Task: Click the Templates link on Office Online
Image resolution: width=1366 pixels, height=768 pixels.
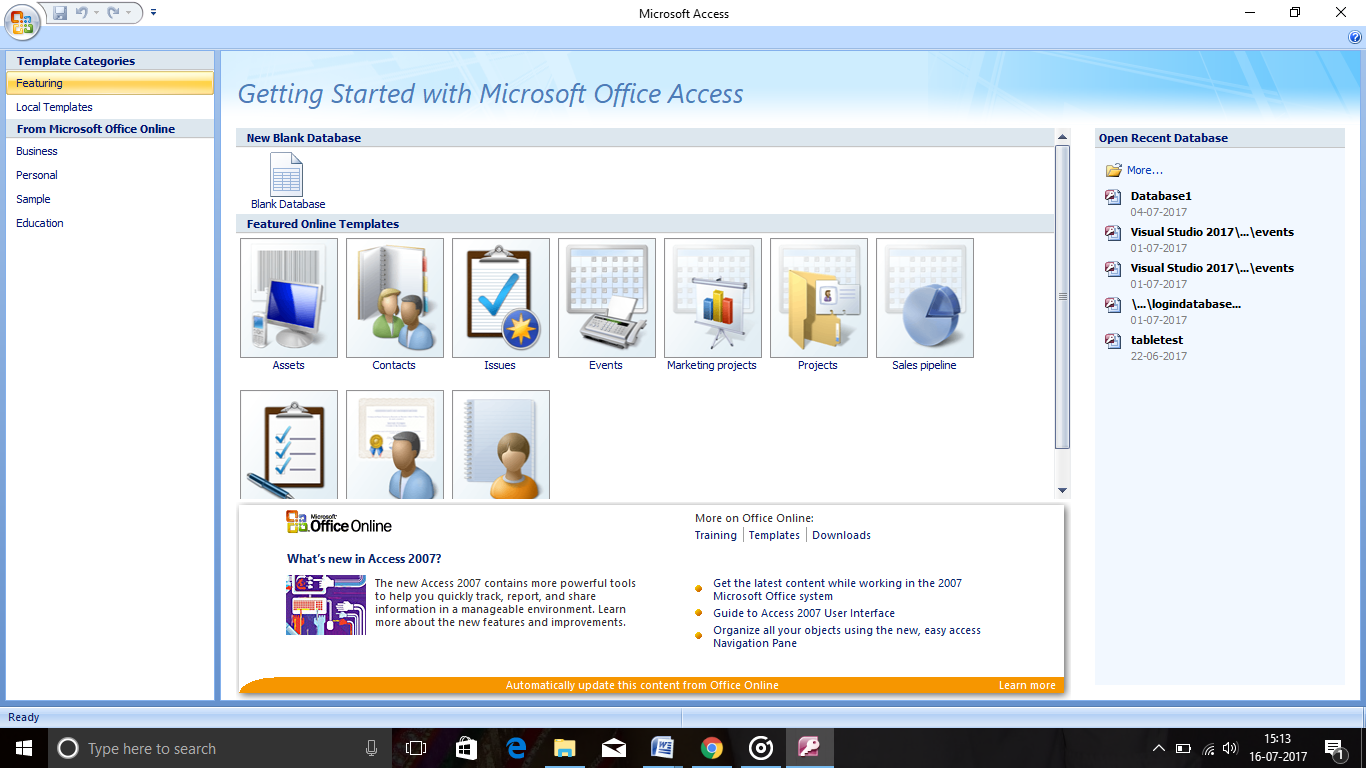Action: [774, 535]
